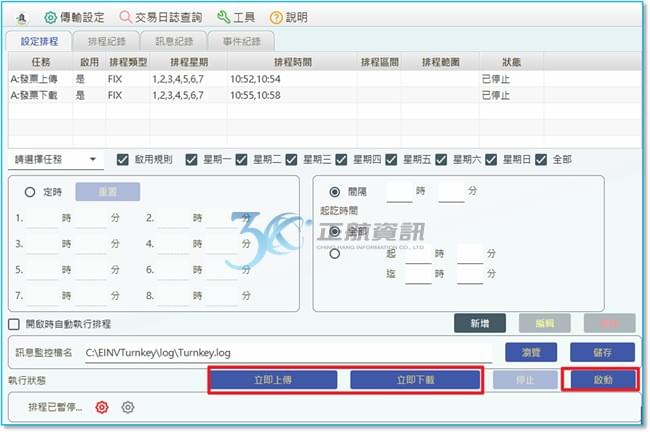Click the 立即下載 button

pos(415,380)
